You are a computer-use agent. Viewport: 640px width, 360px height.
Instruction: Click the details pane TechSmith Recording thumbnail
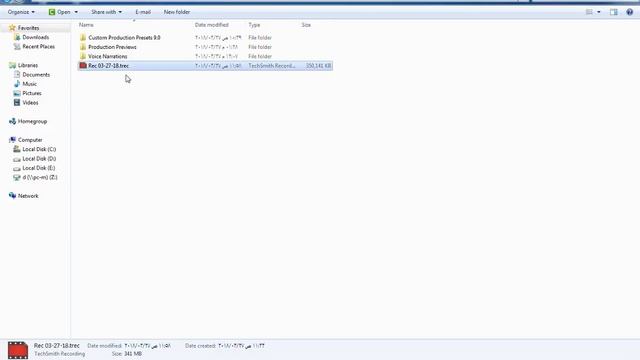pos(18,350)
